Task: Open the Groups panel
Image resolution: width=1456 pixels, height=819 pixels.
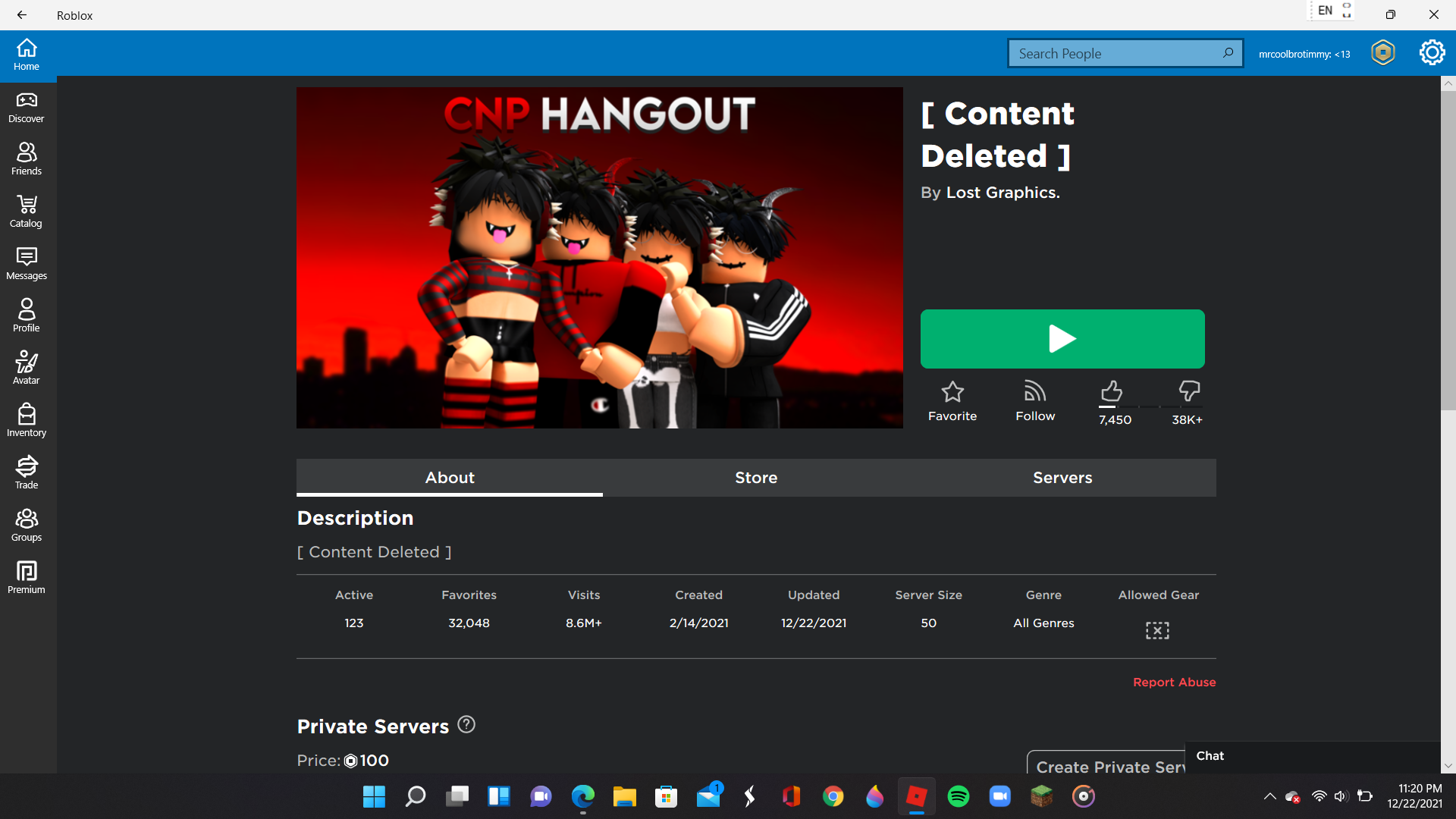Action: 26,525
